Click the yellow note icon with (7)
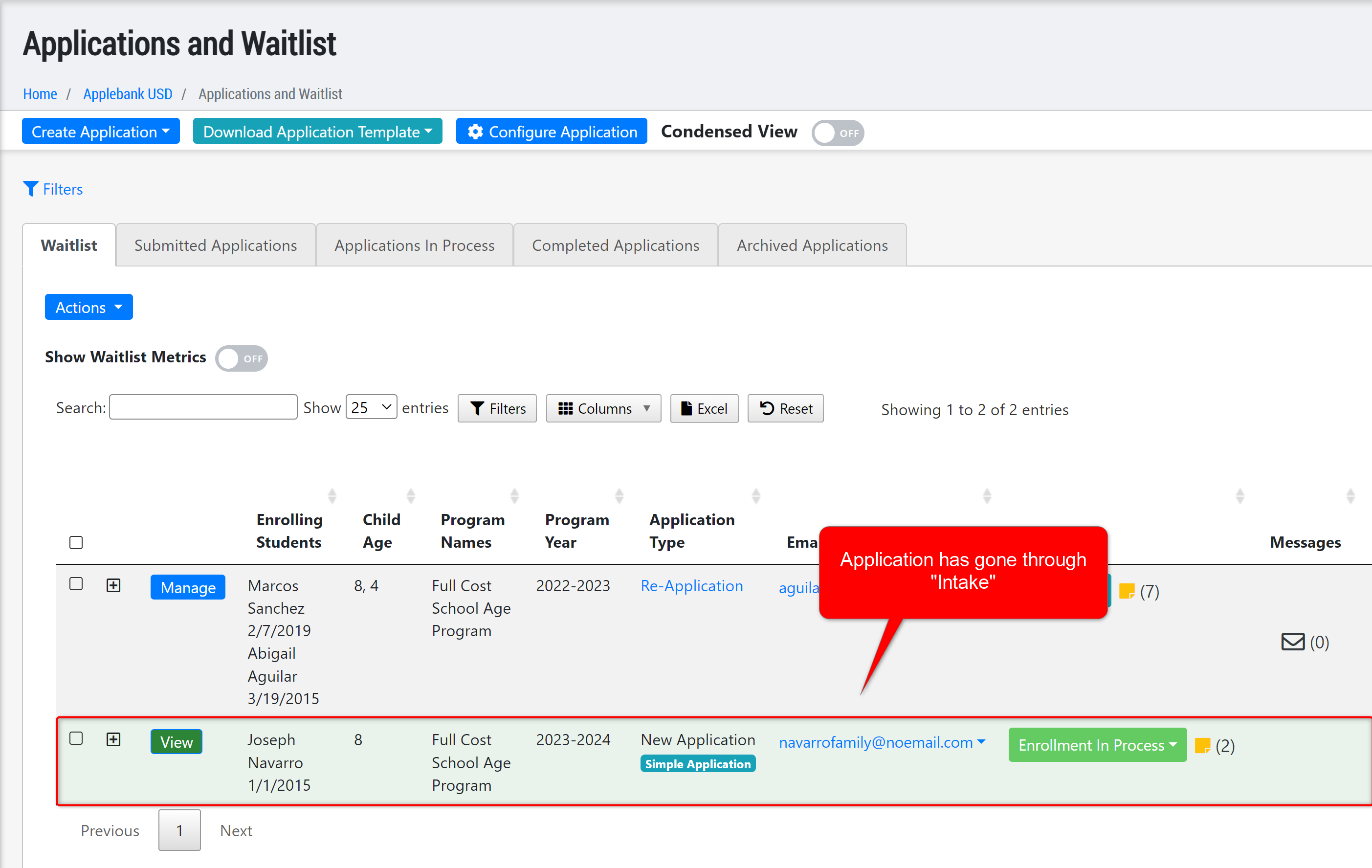1372x868 pixels. point(1126,591)
